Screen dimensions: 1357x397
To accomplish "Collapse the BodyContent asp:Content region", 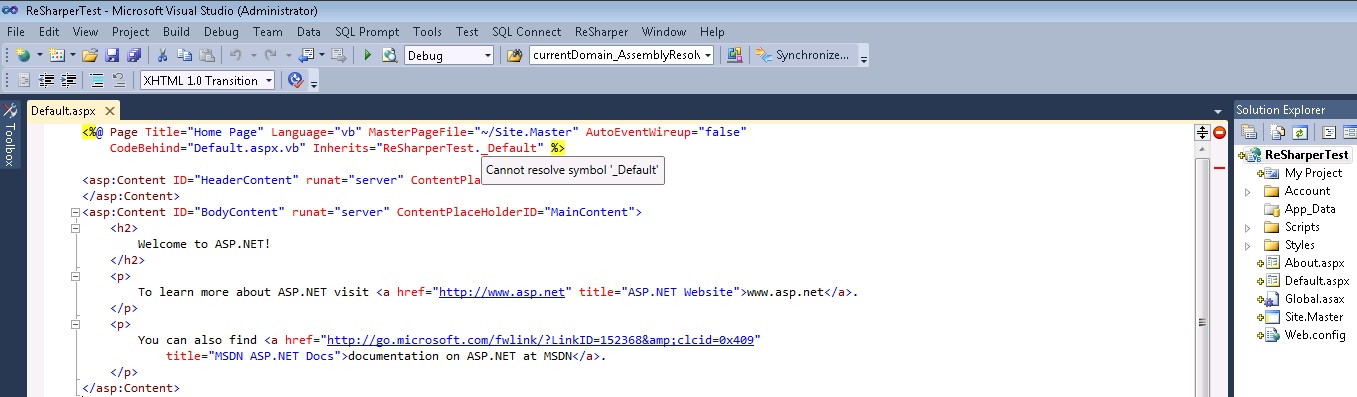I will click(75, 212).
